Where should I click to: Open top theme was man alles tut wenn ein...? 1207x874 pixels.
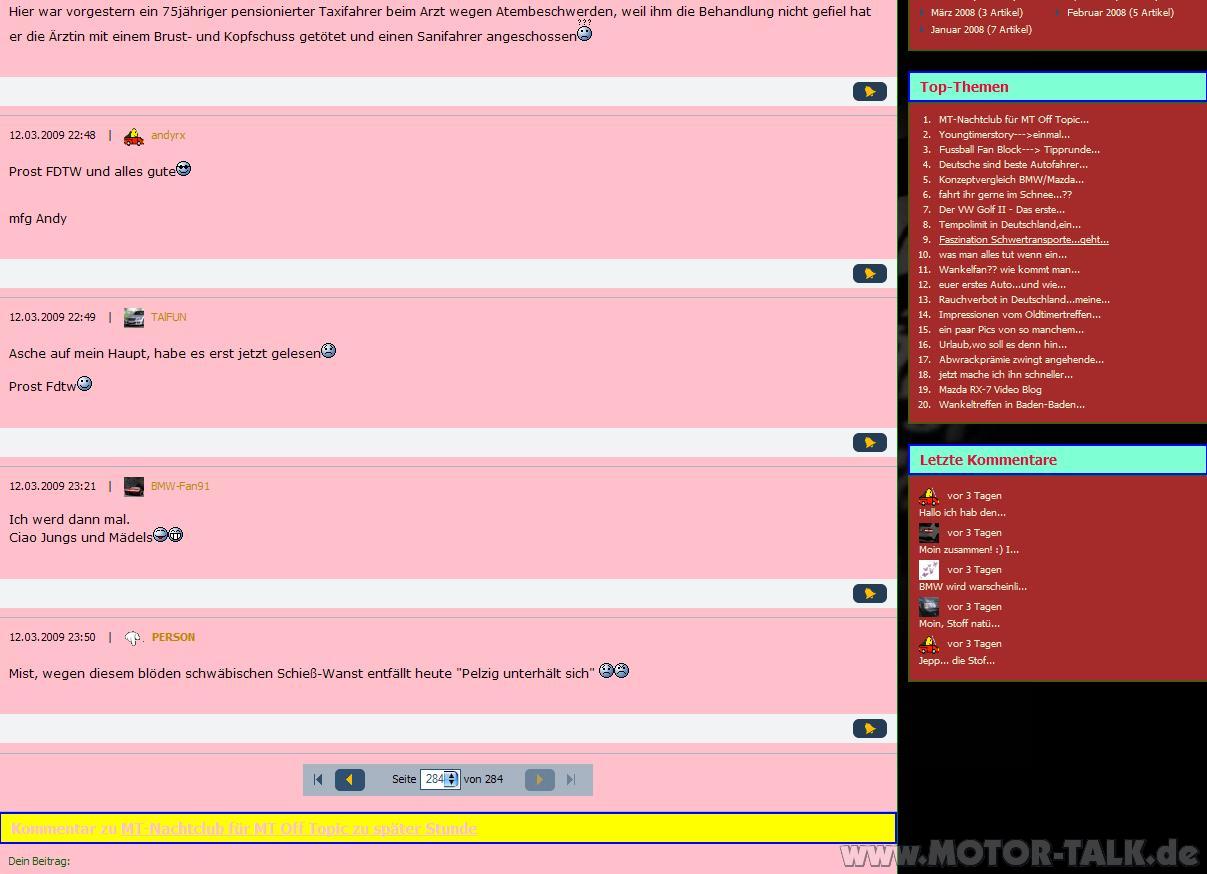[x=1003, y=254]
